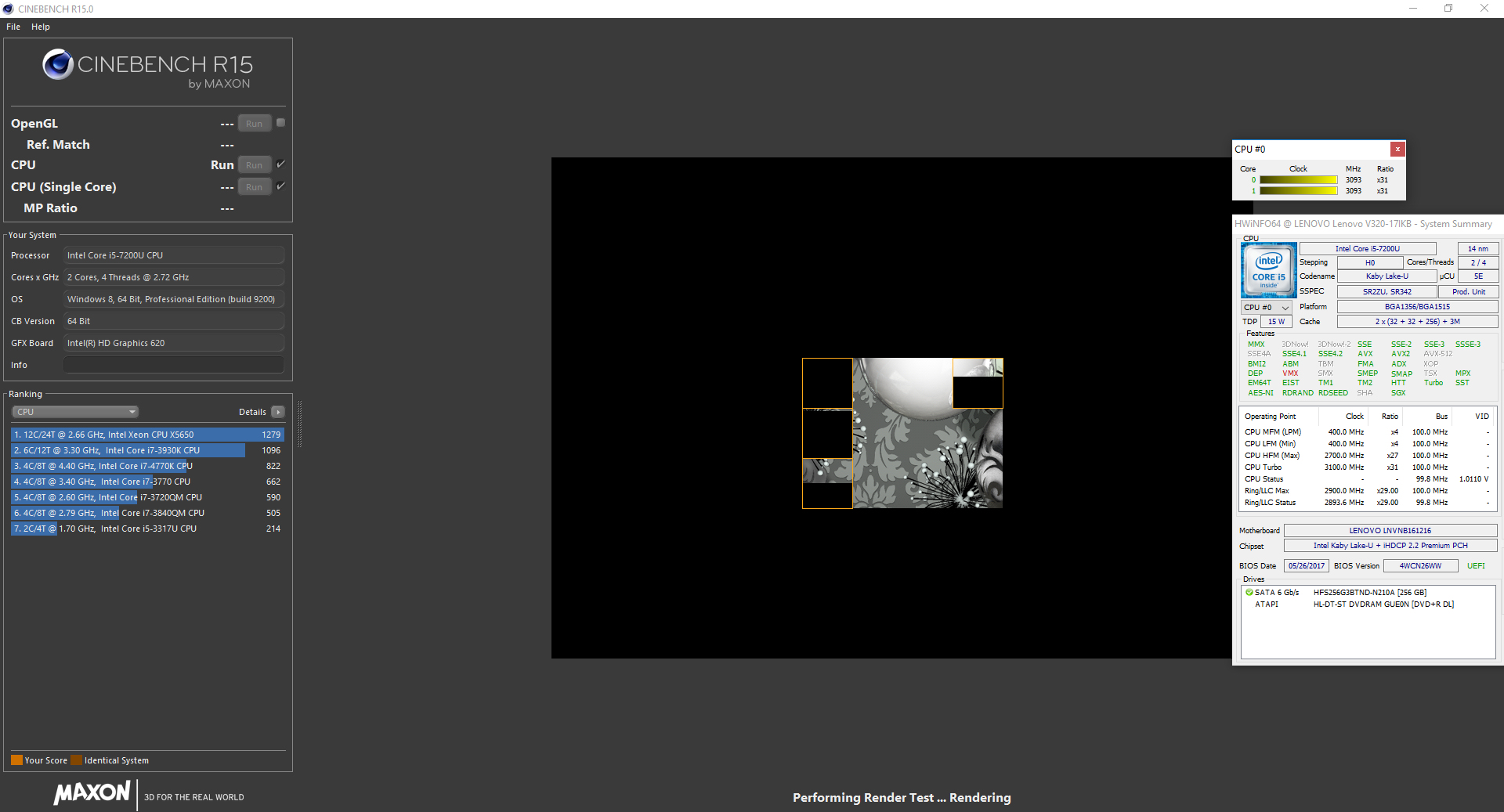Click the motherboard field LENOVO LNVNB161216

(1390, 531)
